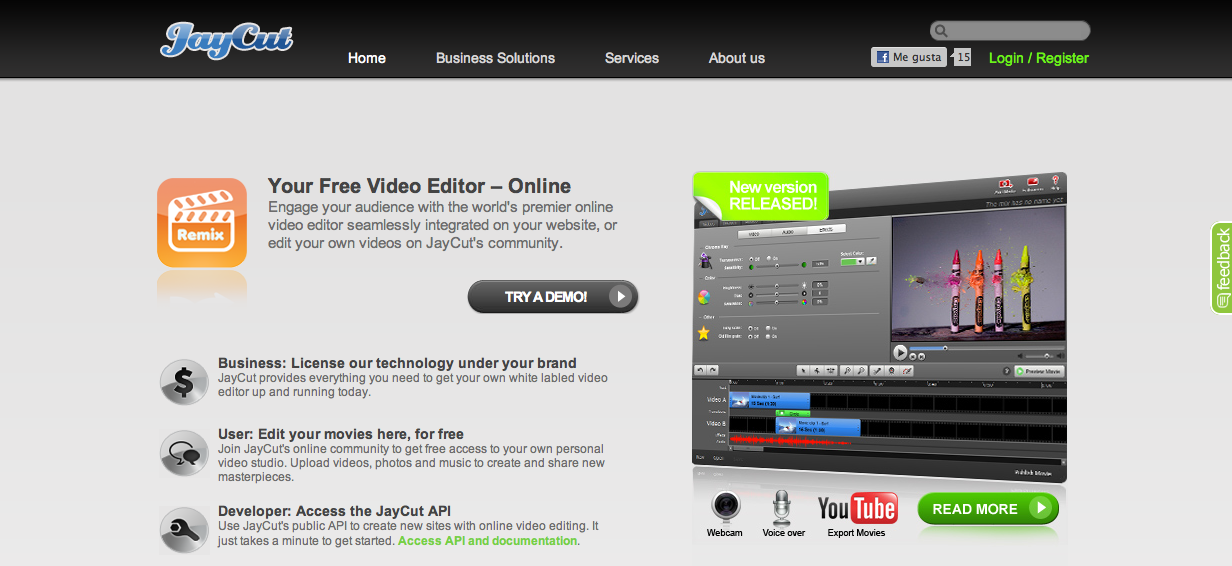The image size is (1232, 566).
Task: Click the Preview Movie button
Action: [1040, 371]
